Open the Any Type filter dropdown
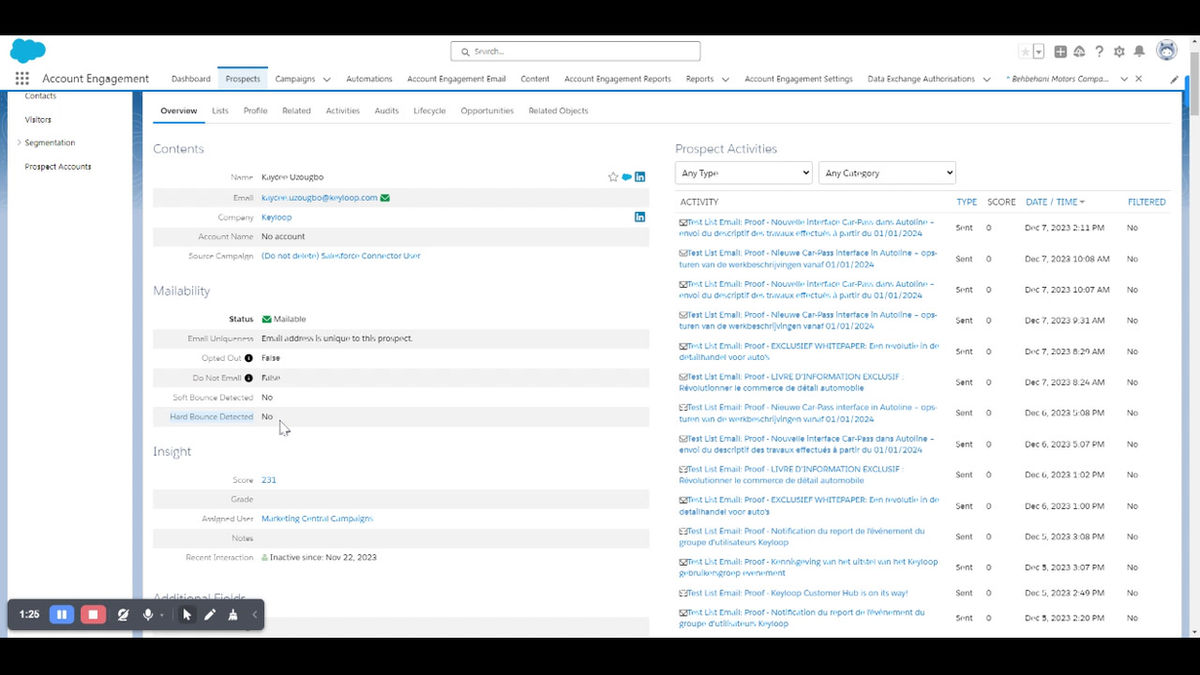This screenshot has width=1200, height=675. (x=743, y=173)
